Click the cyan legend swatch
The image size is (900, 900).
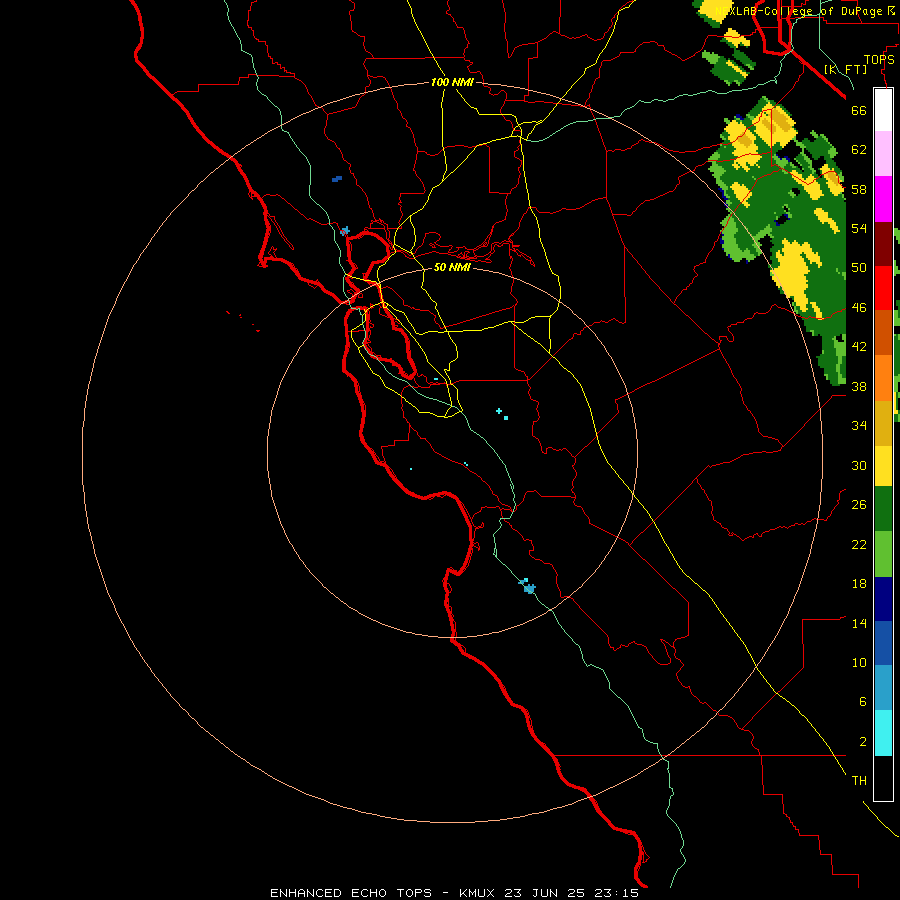(x=883, y=734)
